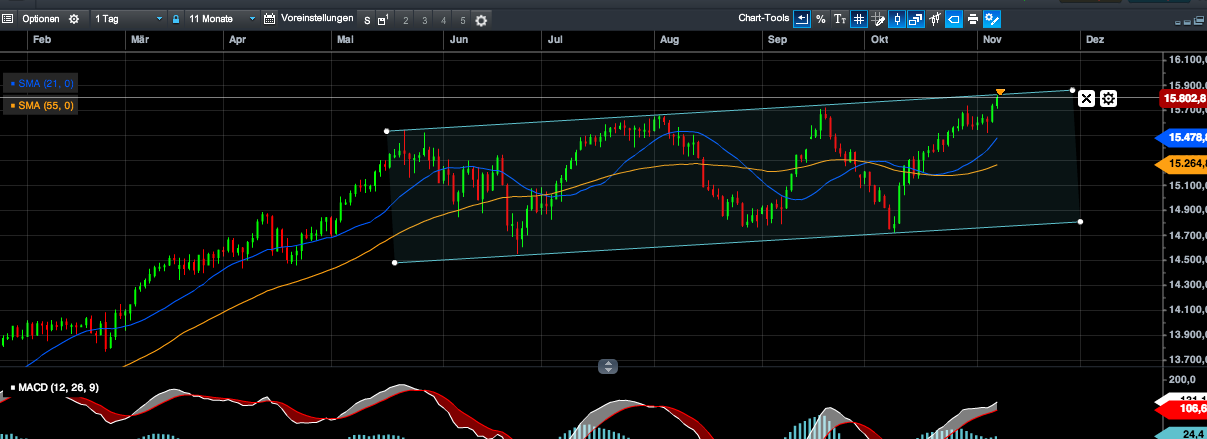
Task: Print the chart
Action: tap(973, 18)
